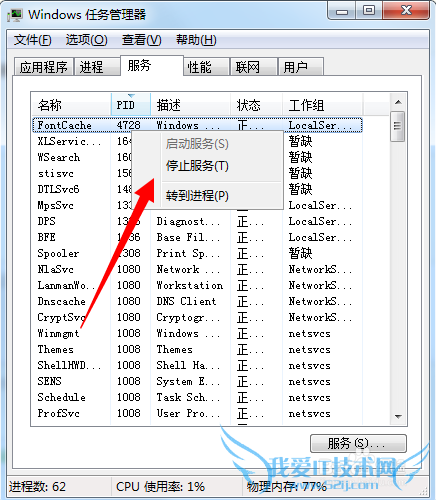Click the 服务(S)... button
Screen dimensions: 436x500
[358, 443]
